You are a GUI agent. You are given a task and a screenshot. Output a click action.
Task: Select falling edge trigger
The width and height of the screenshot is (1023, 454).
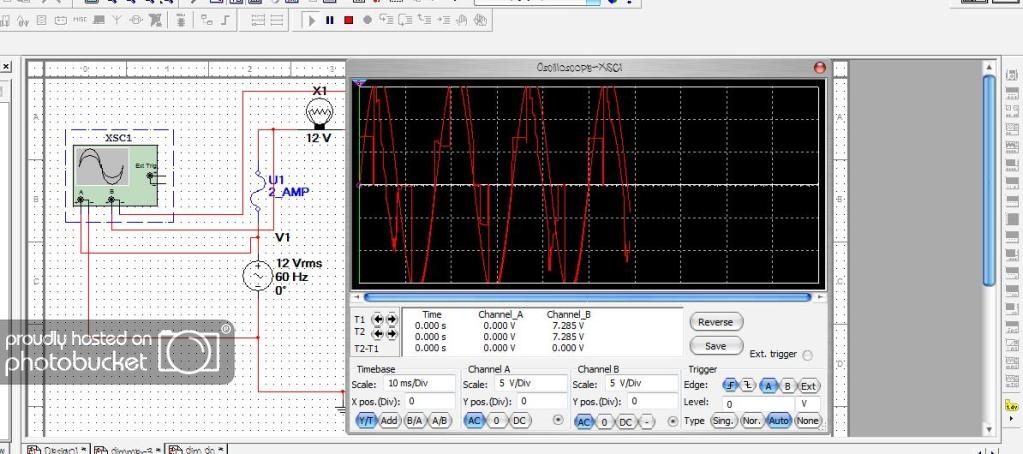coord(748,386)
